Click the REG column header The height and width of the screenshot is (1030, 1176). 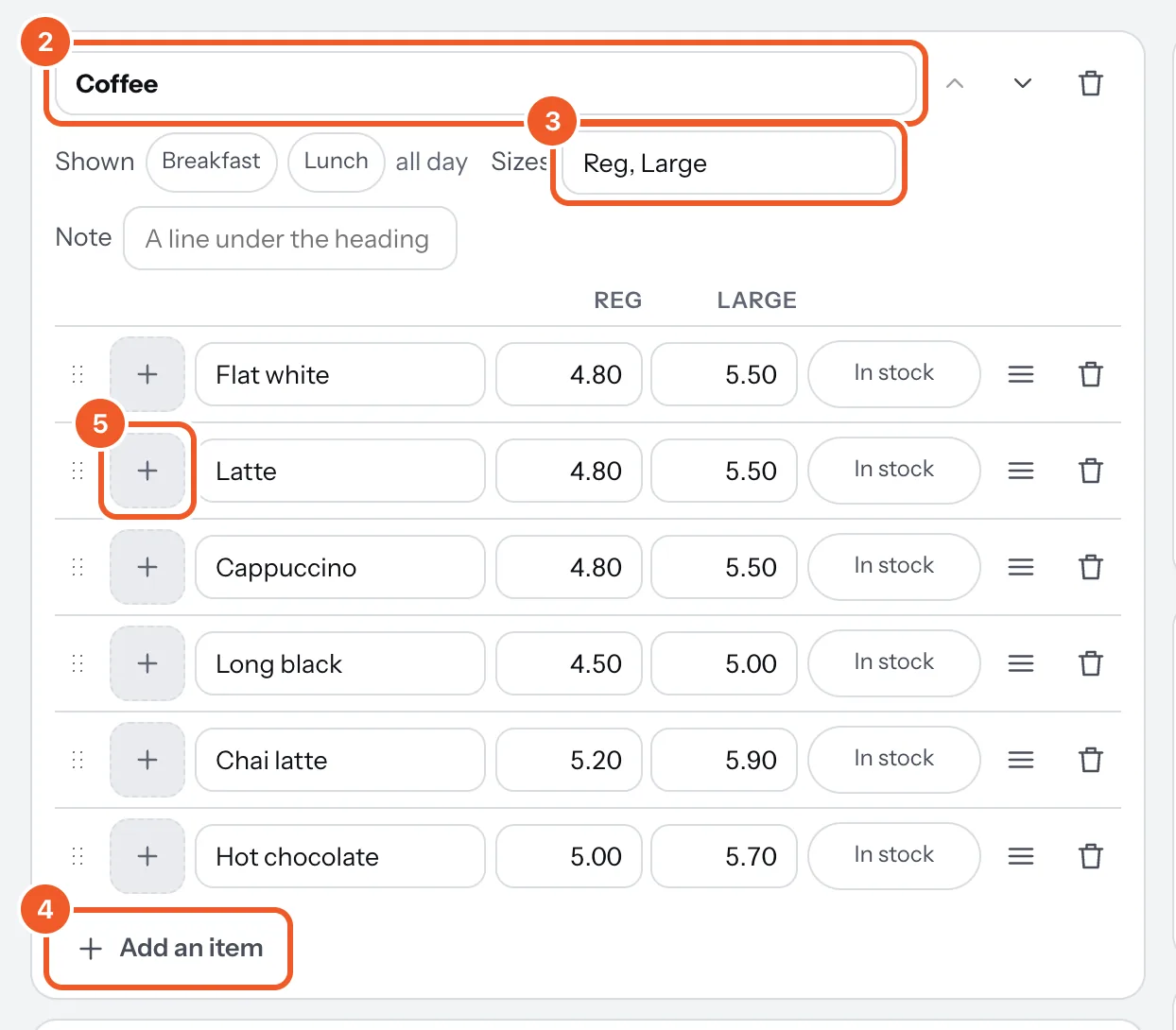[x=618, y=300]
